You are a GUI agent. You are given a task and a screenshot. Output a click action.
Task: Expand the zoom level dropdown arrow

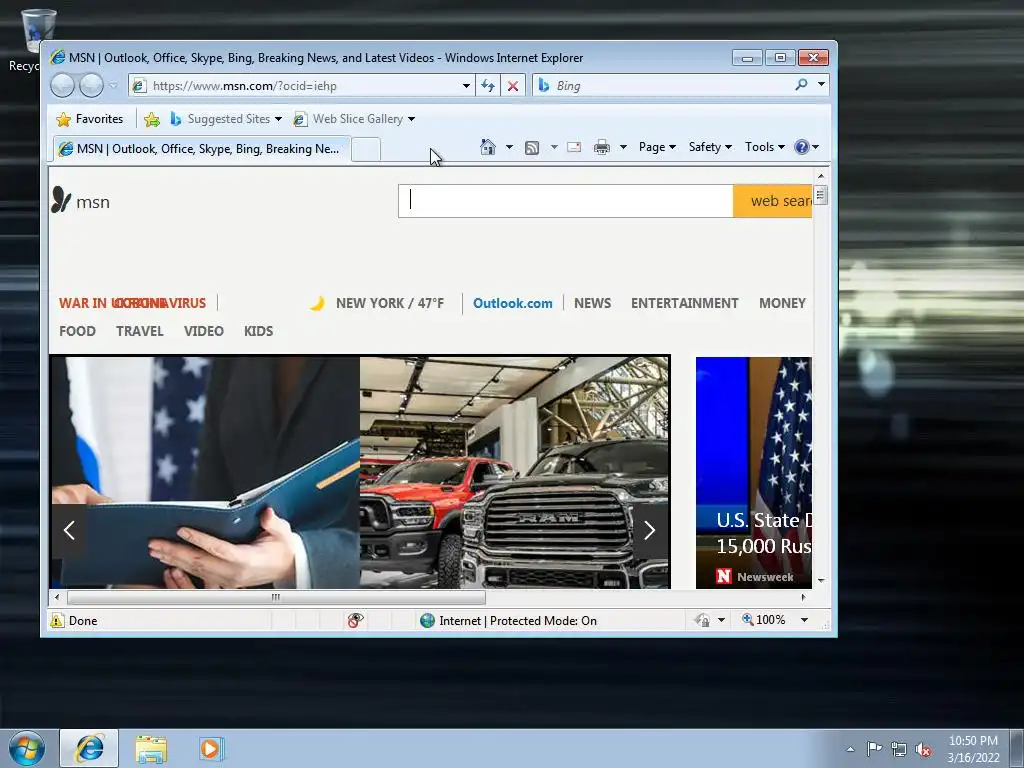[x=804, y=620]
